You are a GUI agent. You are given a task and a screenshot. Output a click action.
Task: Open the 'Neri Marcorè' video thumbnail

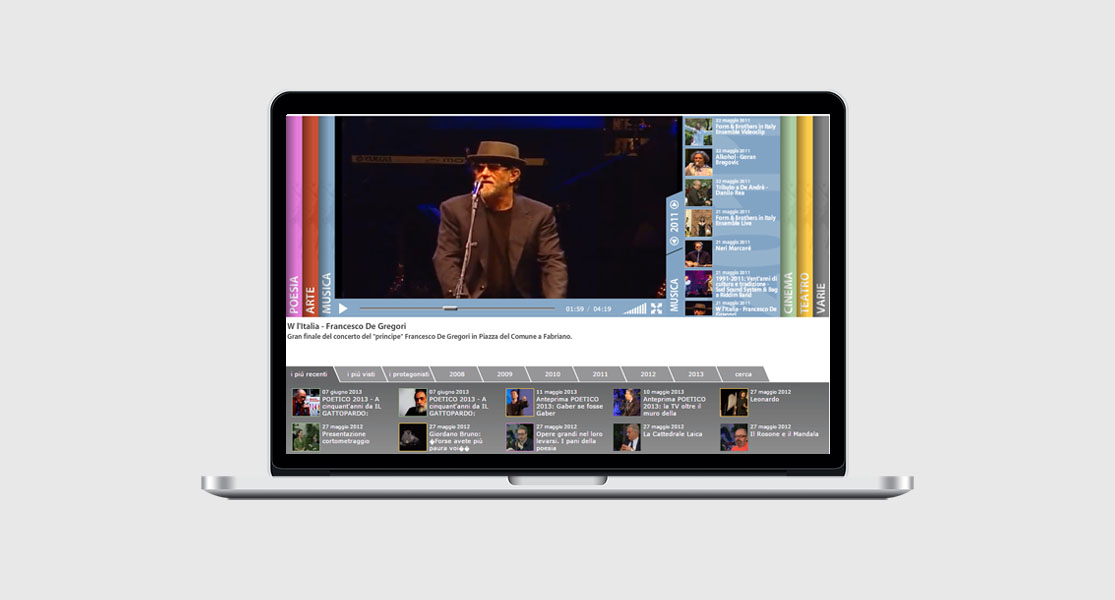(x=698, y=254)
